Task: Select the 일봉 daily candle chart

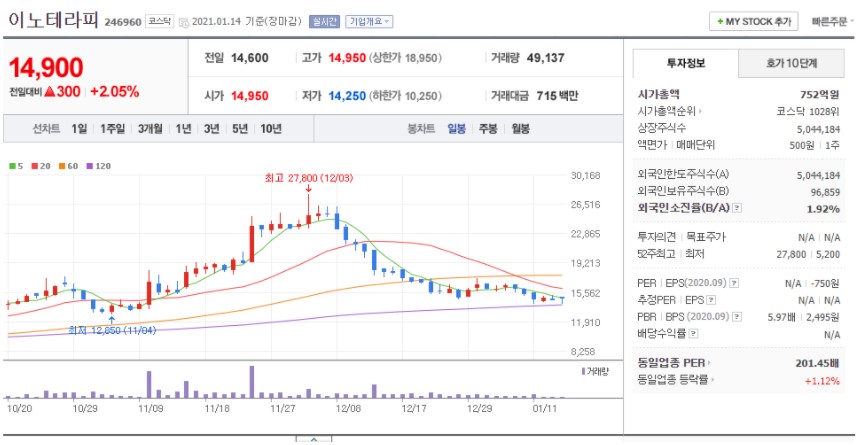Action: pos(456,128)
